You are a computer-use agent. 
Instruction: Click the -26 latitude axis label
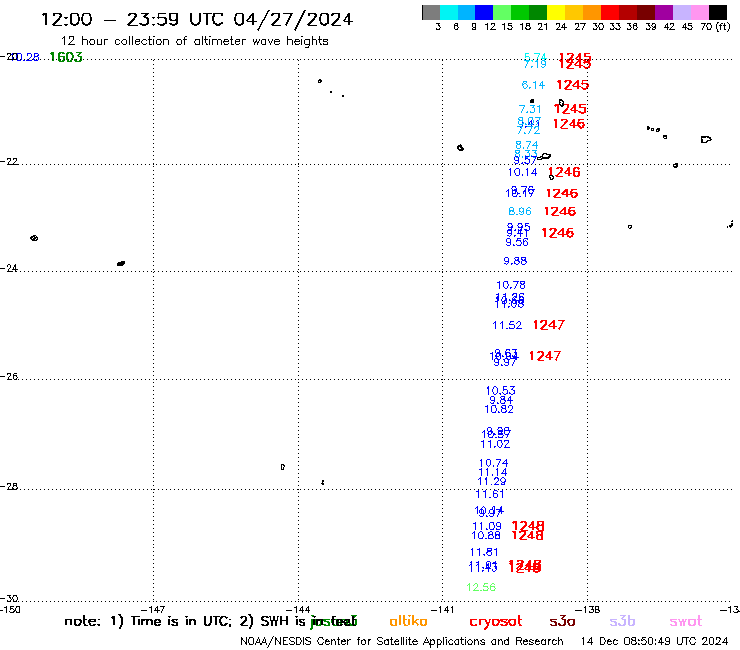pyautogui.click(x=9, y=377)
